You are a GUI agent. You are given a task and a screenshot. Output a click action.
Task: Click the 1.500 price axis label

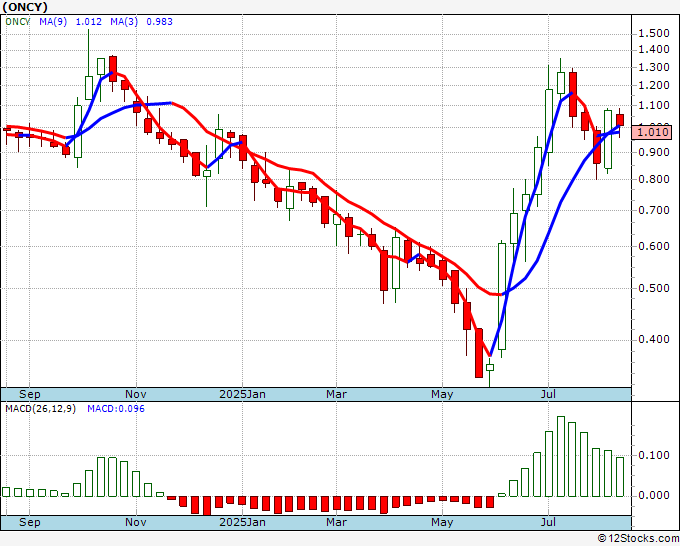(654, 33)
